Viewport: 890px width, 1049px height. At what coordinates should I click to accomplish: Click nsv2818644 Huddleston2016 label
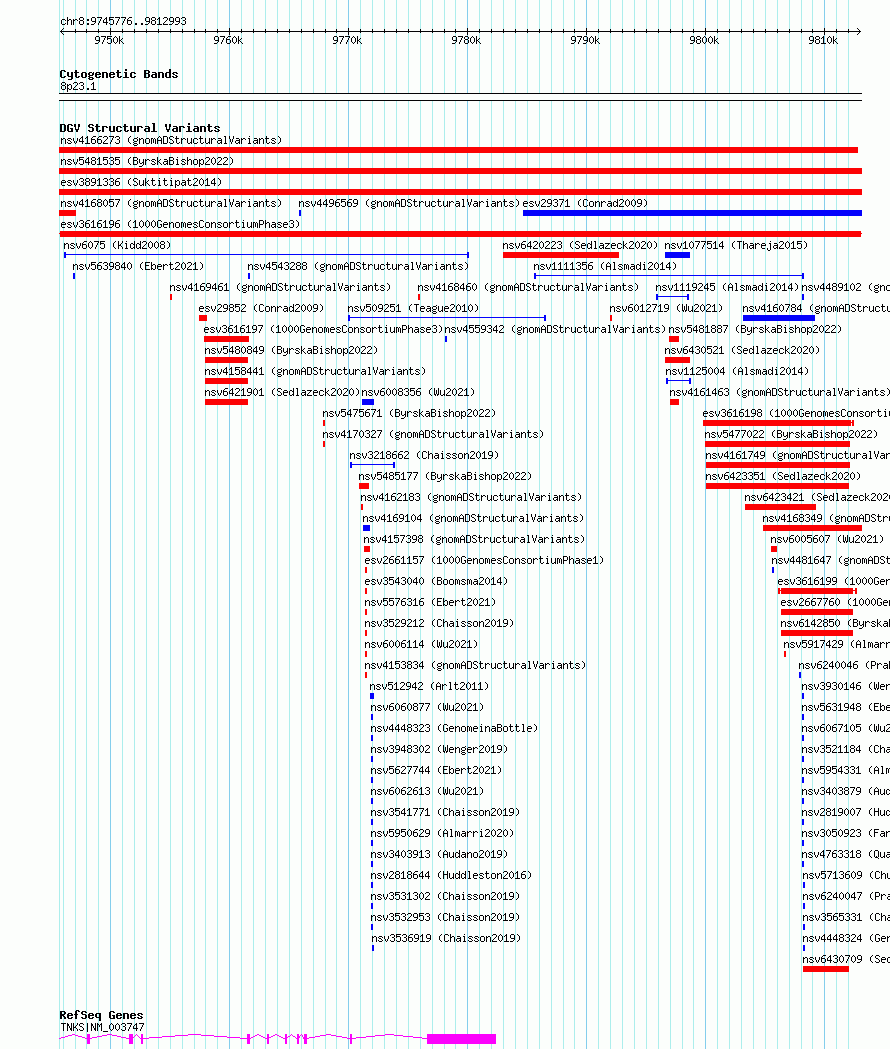point(451,876)
